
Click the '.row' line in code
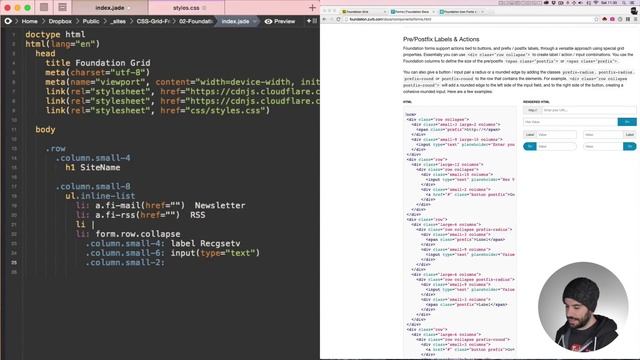[x=56, y=149]
